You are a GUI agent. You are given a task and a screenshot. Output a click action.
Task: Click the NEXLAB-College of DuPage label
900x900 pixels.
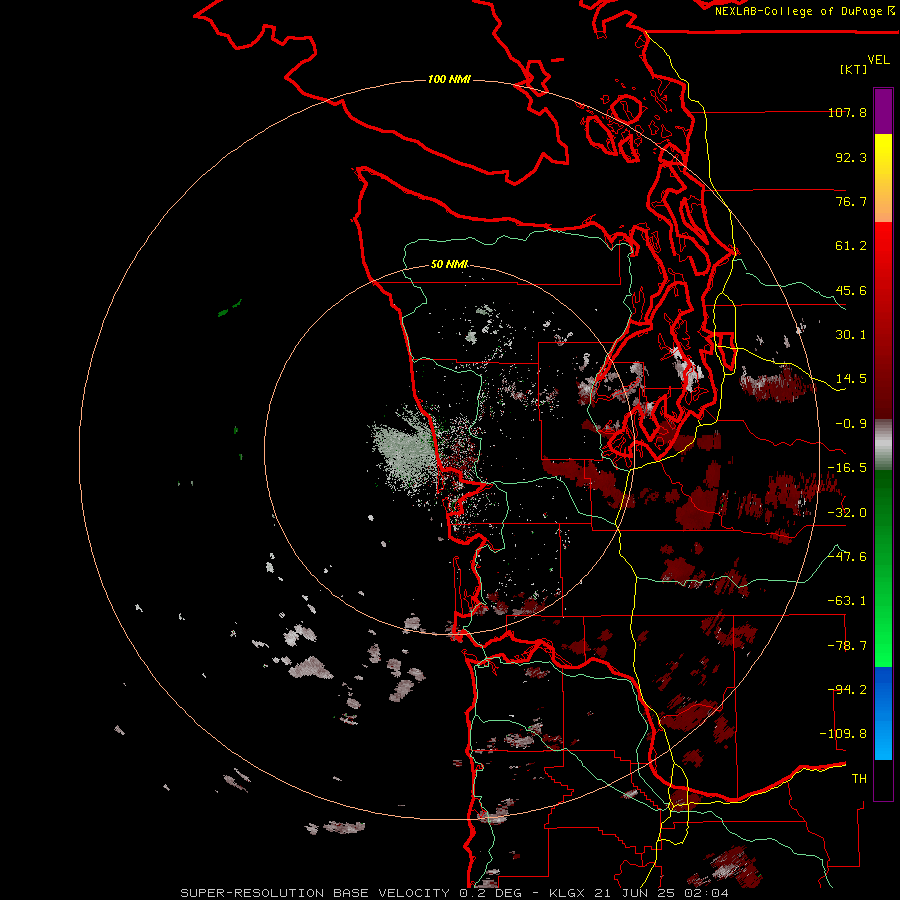(804, 11)
